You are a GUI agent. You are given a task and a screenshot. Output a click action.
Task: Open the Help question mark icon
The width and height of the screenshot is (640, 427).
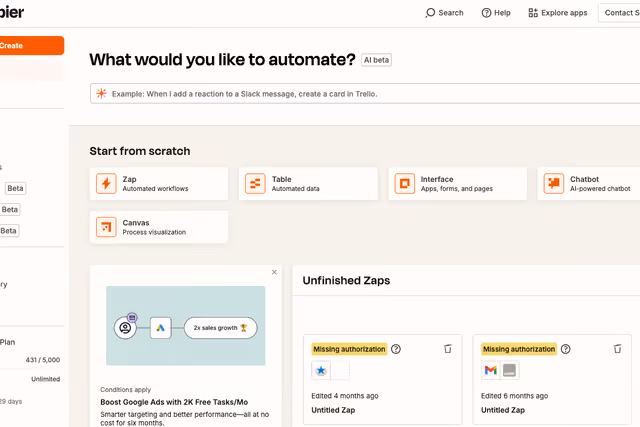pos(486,13)
